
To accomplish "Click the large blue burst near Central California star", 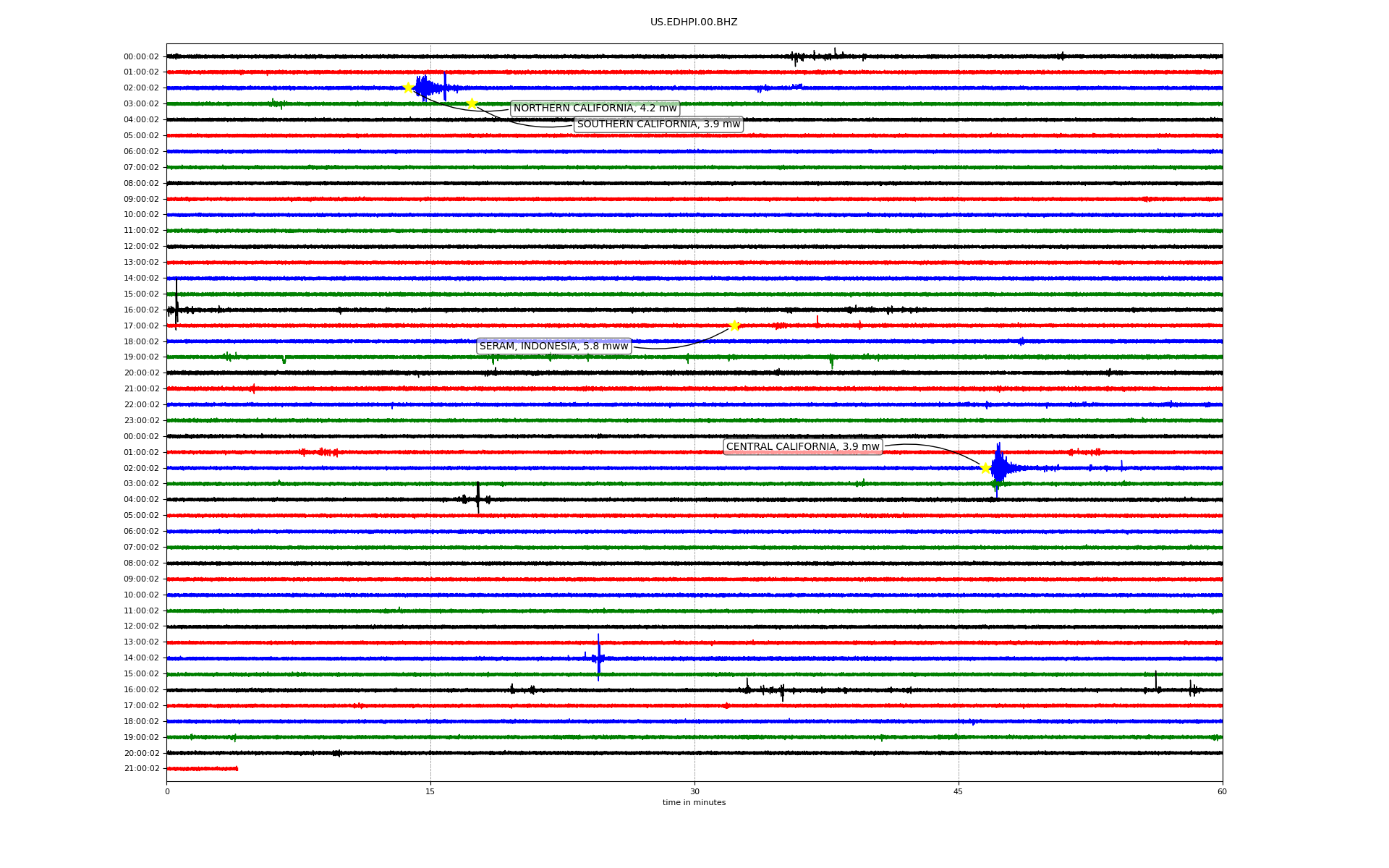I will click(999, 467).
